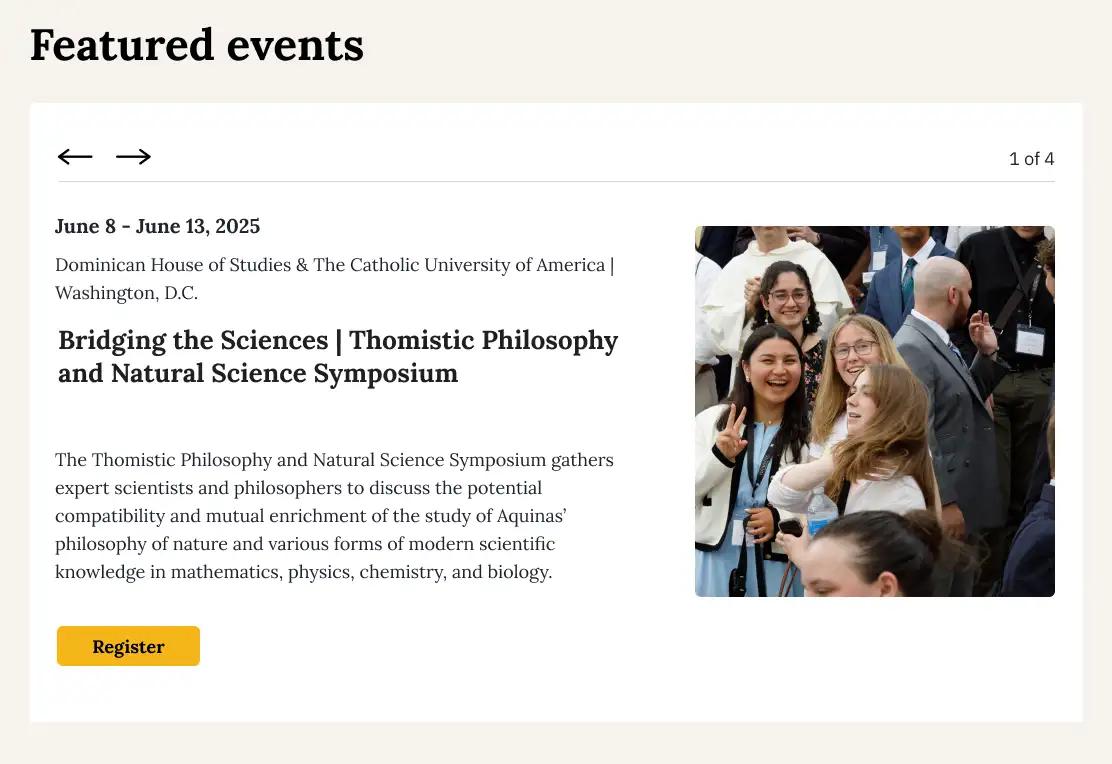Select the symposium audience photo
This screenshot has width=1112, height=764.
[x=874, y=411]
